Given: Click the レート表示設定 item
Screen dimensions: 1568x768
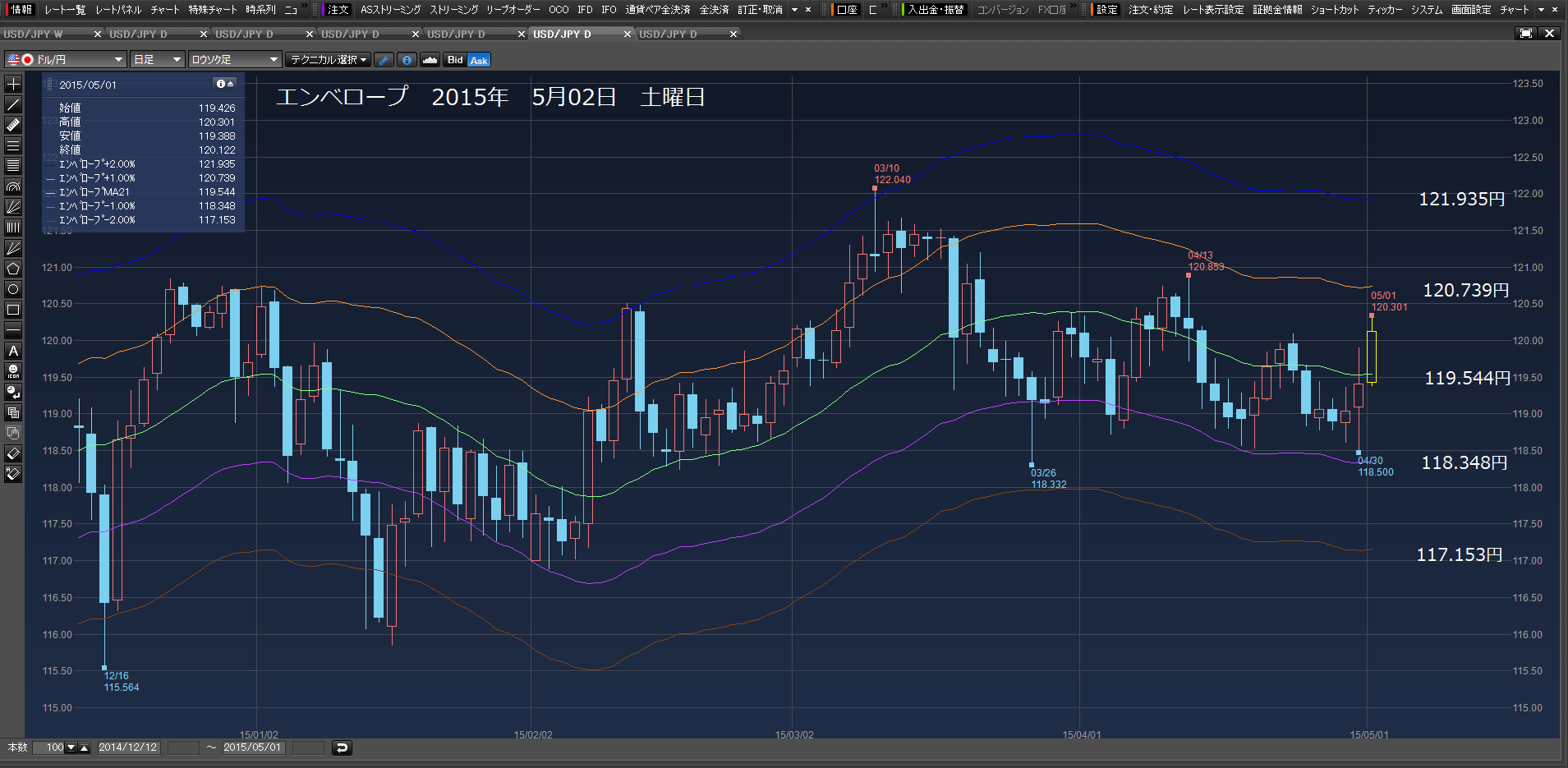Looking at the screenshot, I should [1213, 10].
